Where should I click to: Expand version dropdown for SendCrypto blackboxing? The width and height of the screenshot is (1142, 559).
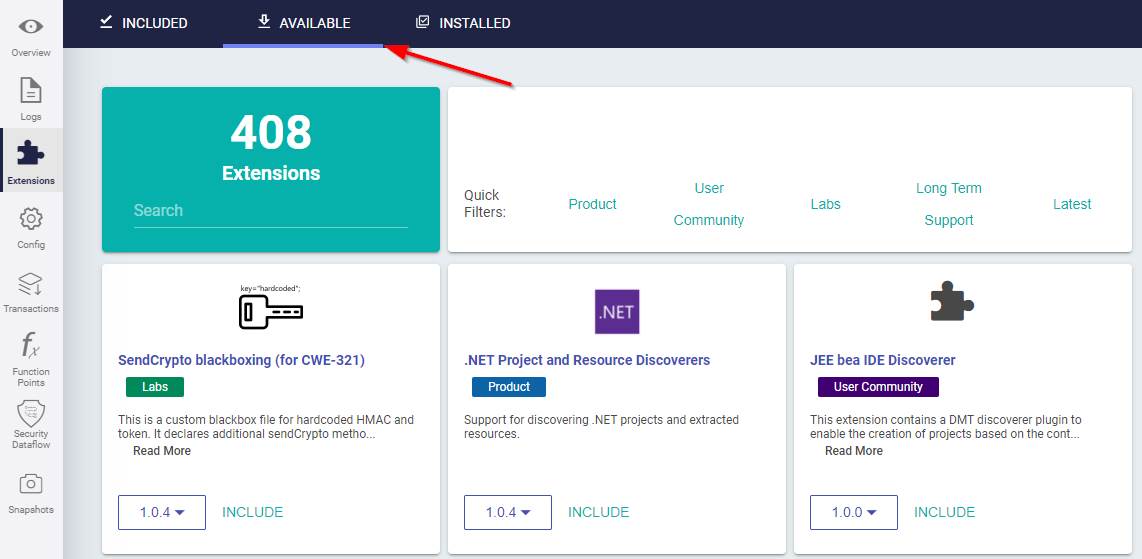(x=162, y=512)
